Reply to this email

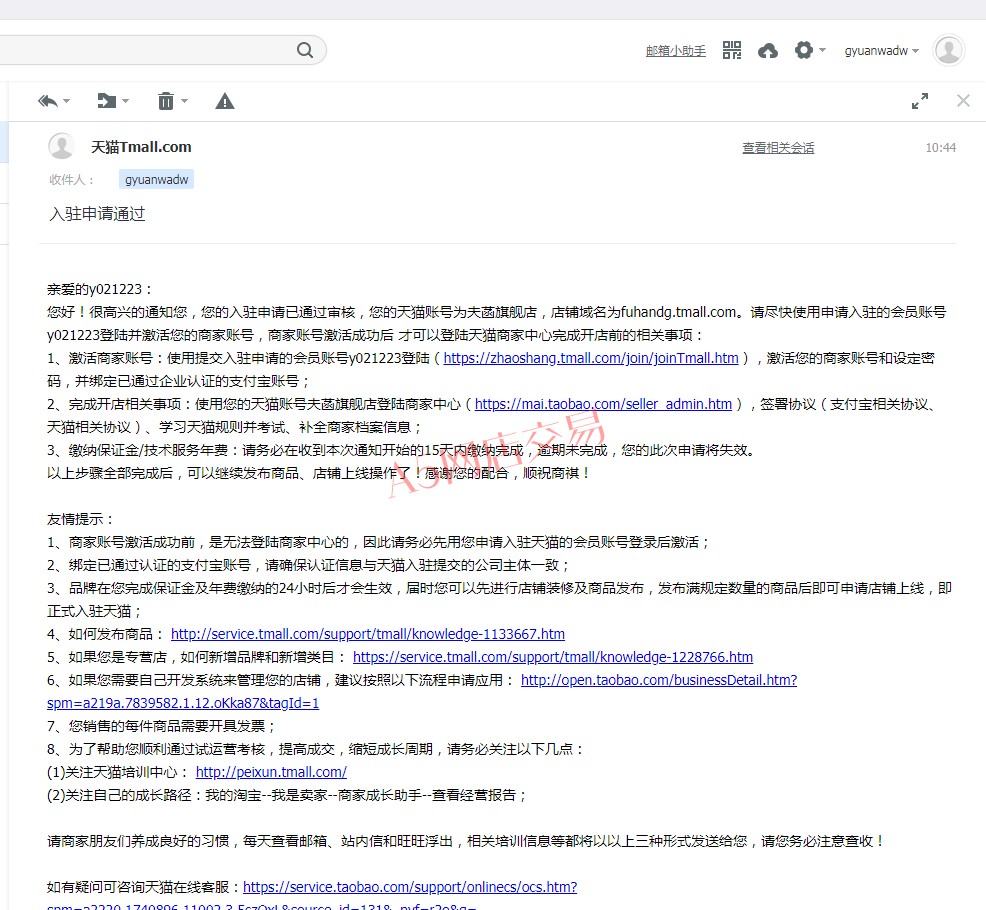point(48,101)
